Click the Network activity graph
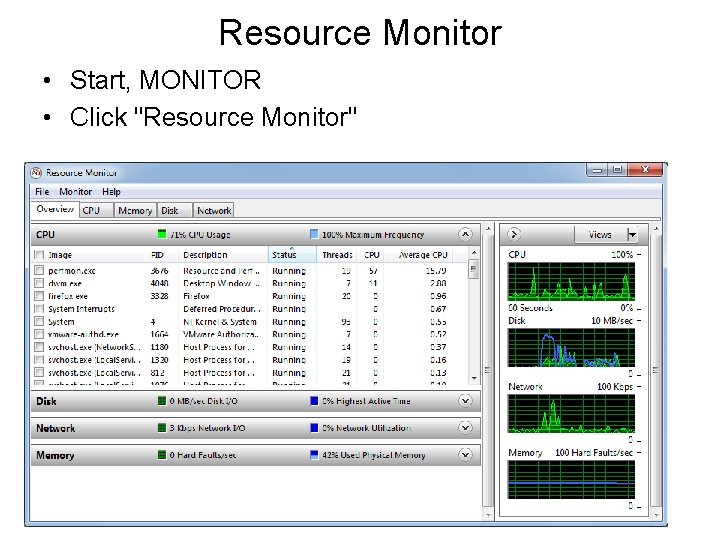This screenshot has height=540, width=720. (x=571, y=414)
